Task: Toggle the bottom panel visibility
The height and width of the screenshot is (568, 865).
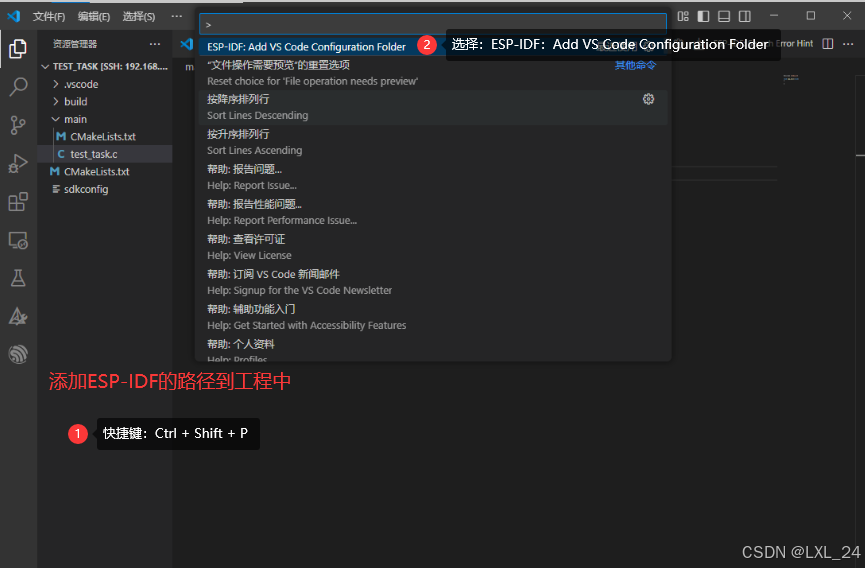Action: coord(724,16)
